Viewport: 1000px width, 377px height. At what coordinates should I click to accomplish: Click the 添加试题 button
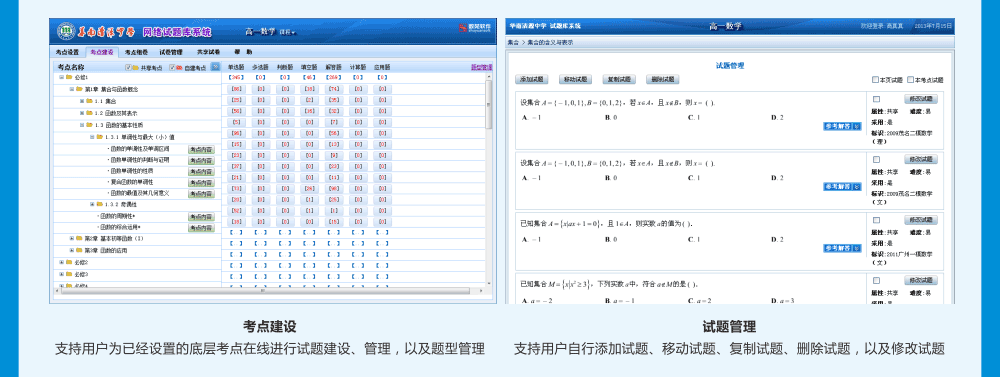coord(531,80)
